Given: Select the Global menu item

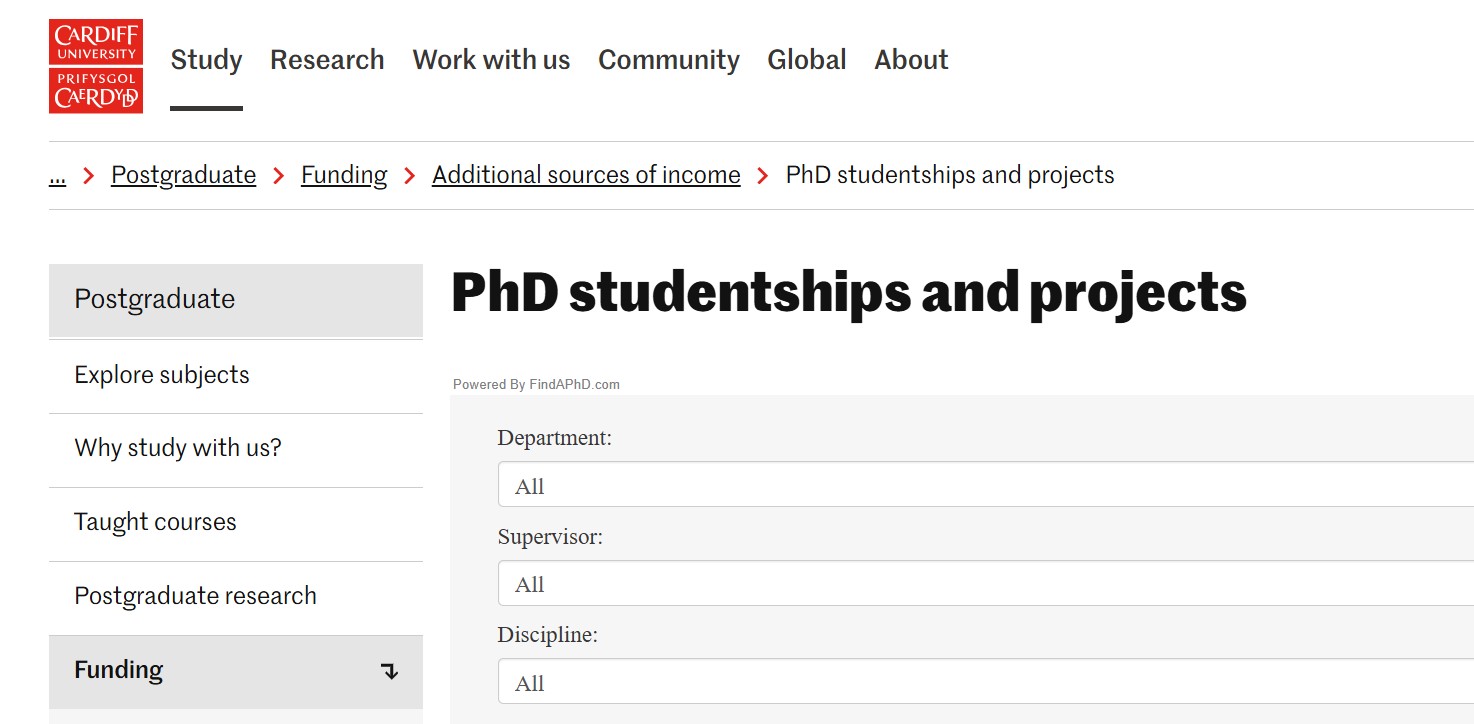Looking at the screenshot, I should click(806, 60).
